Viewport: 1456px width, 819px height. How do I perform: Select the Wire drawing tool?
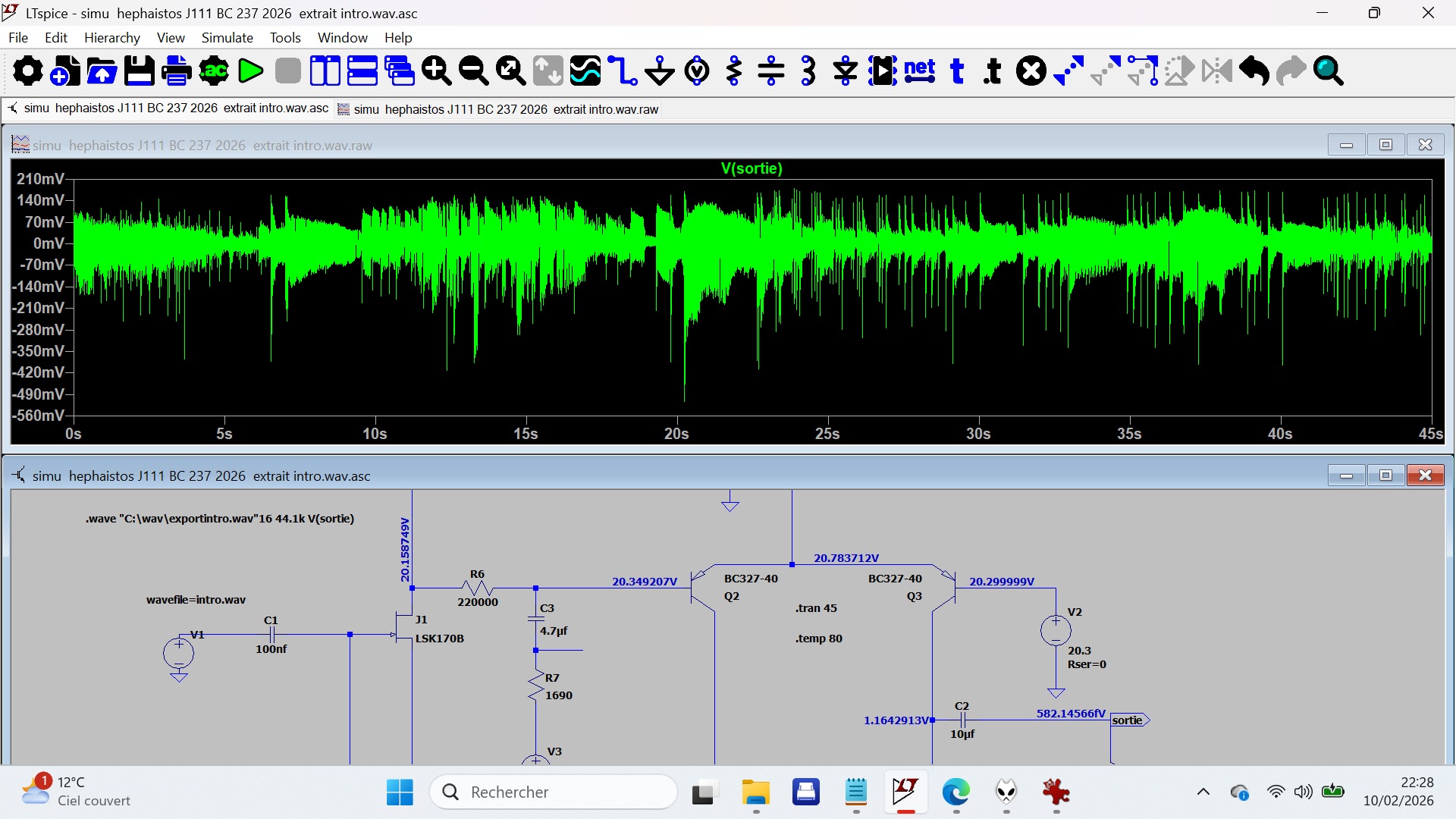(623, 71)
